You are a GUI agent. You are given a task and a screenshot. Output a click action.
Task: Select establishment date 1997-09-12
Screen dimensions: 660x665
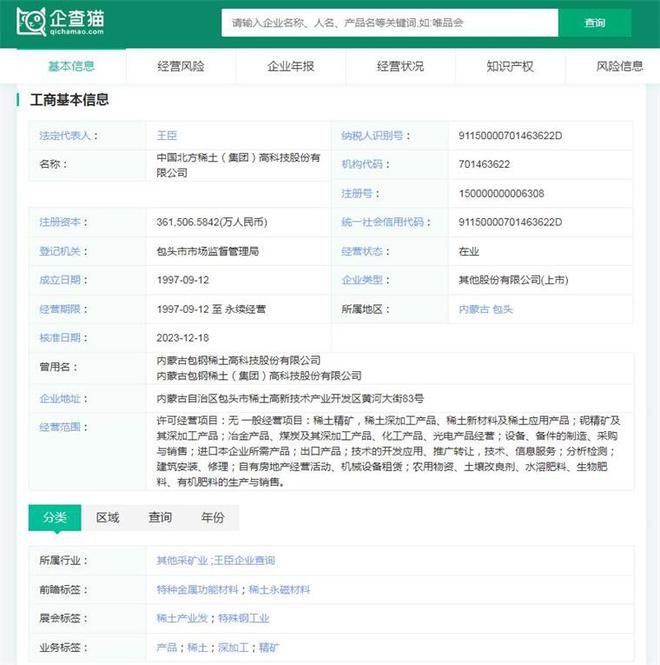point(183,280)
